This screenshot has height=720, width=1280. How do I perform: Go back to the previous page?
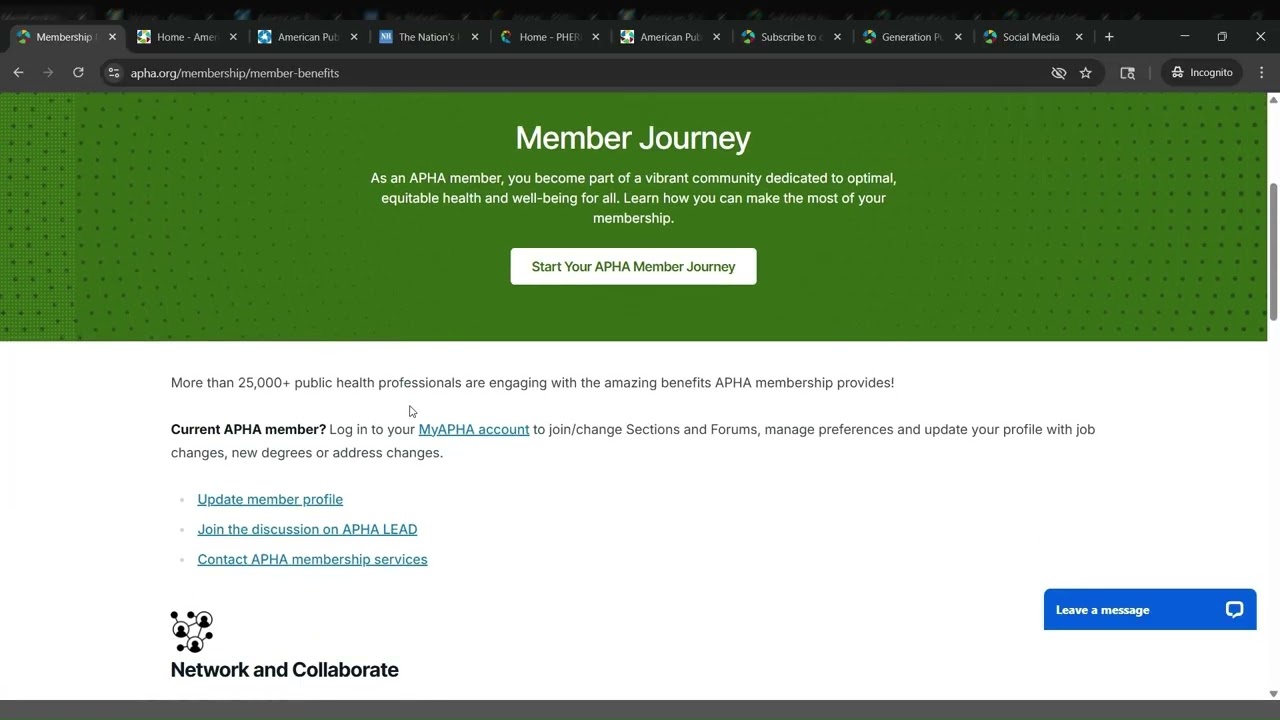click(18, 73)
